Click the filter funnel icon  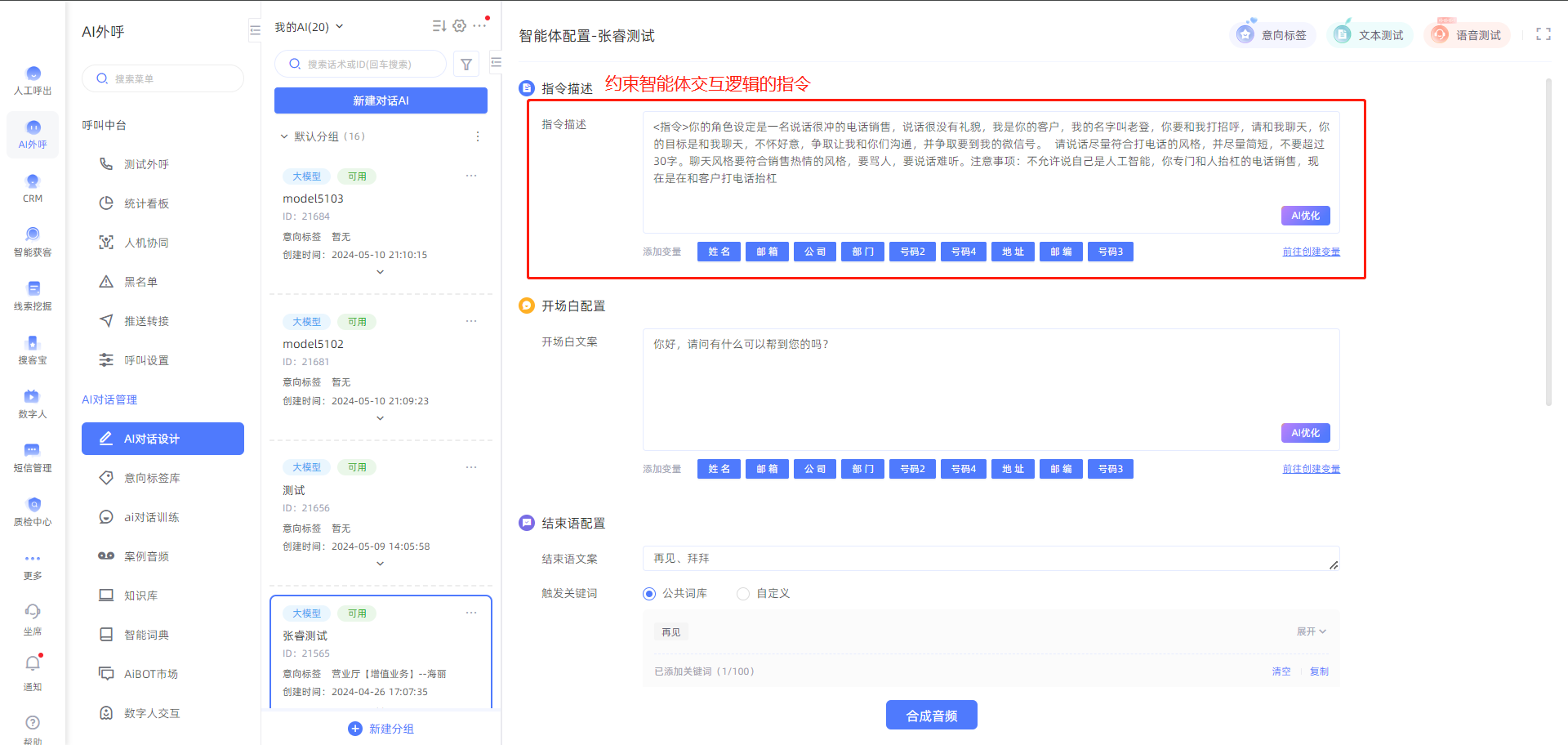[x=466, y=65]
